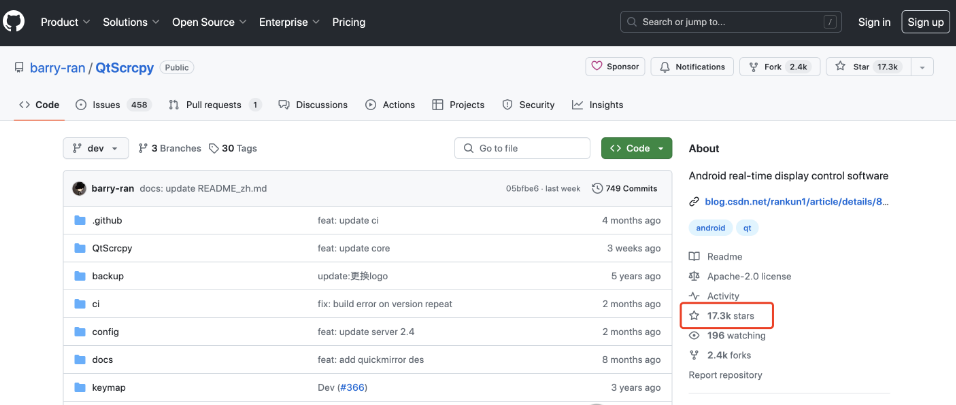Screen dimensions: 956x405
Task: Open the blog.csdn.net article link
Action: point(797,201)
